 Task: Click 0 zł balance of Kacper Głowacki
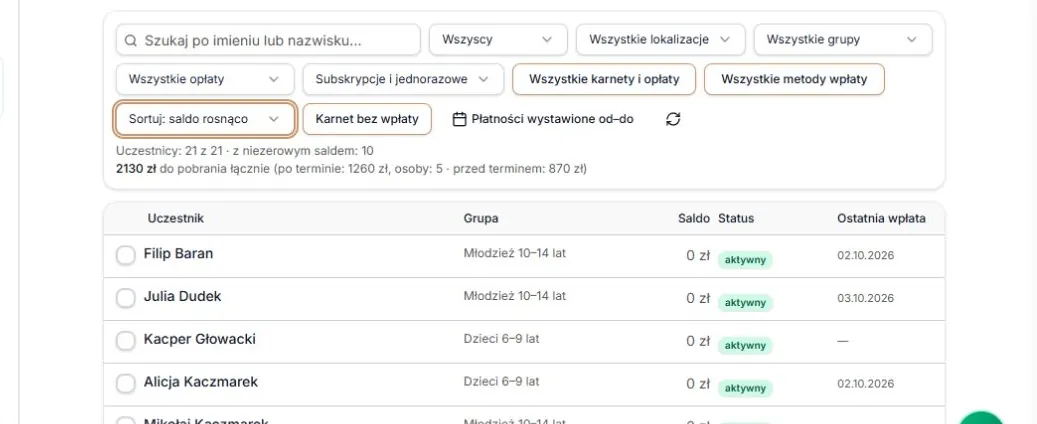pyautogui.click(x=698, y=341)
